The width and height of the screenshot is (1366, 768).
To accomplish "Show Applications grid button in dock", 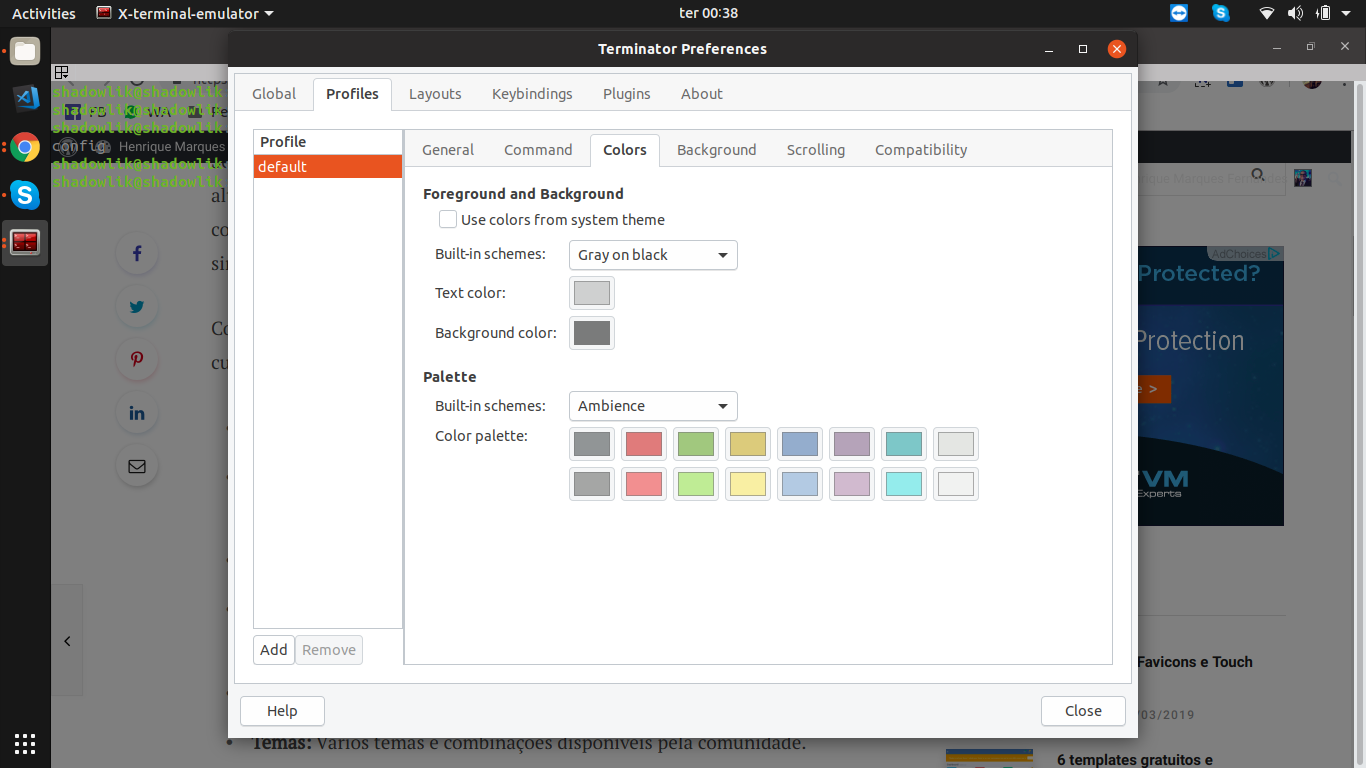I will [25, 743].
